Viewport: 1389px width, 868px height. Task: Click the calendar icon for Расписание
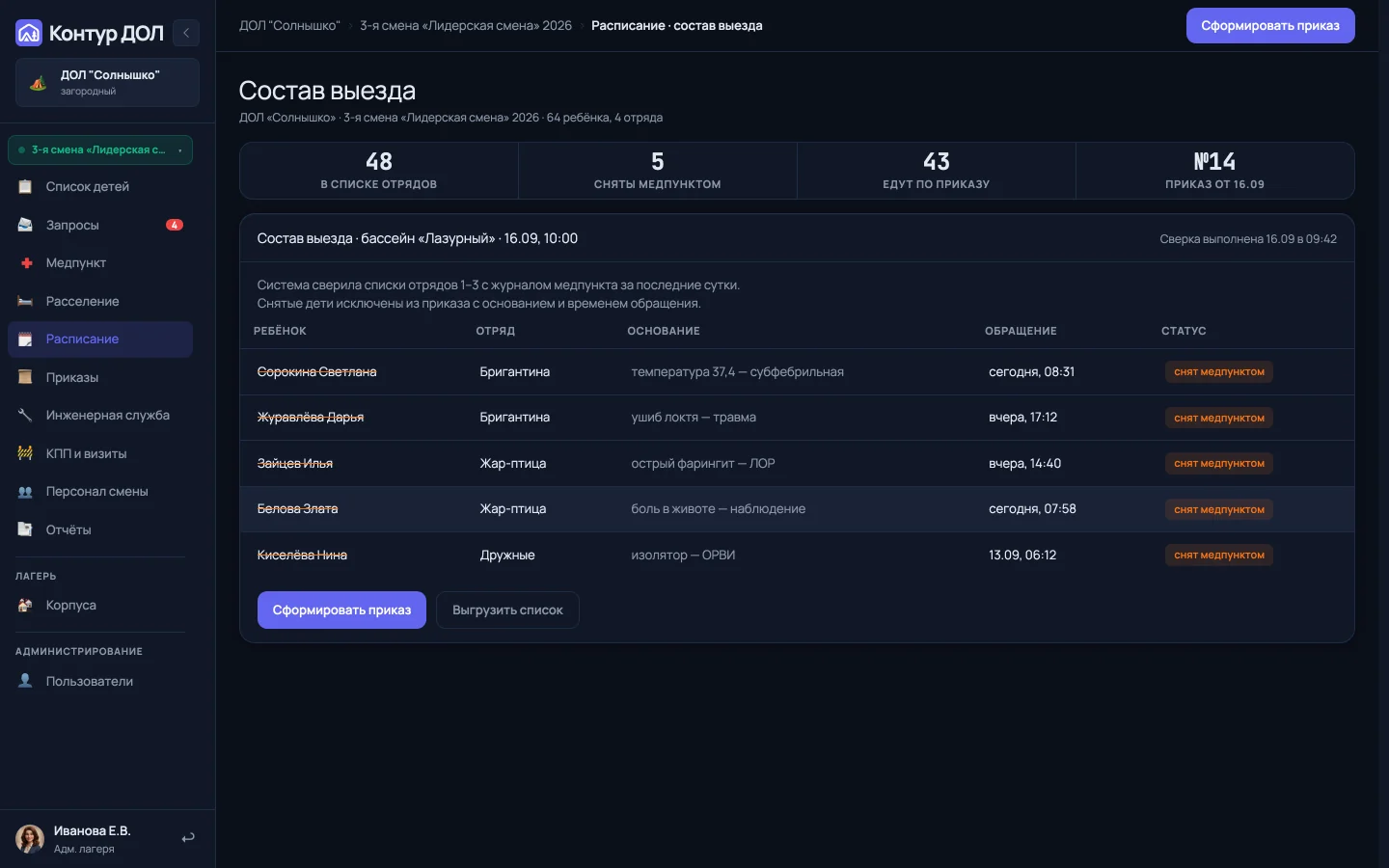pyautogui.click(x=25, y=339)
